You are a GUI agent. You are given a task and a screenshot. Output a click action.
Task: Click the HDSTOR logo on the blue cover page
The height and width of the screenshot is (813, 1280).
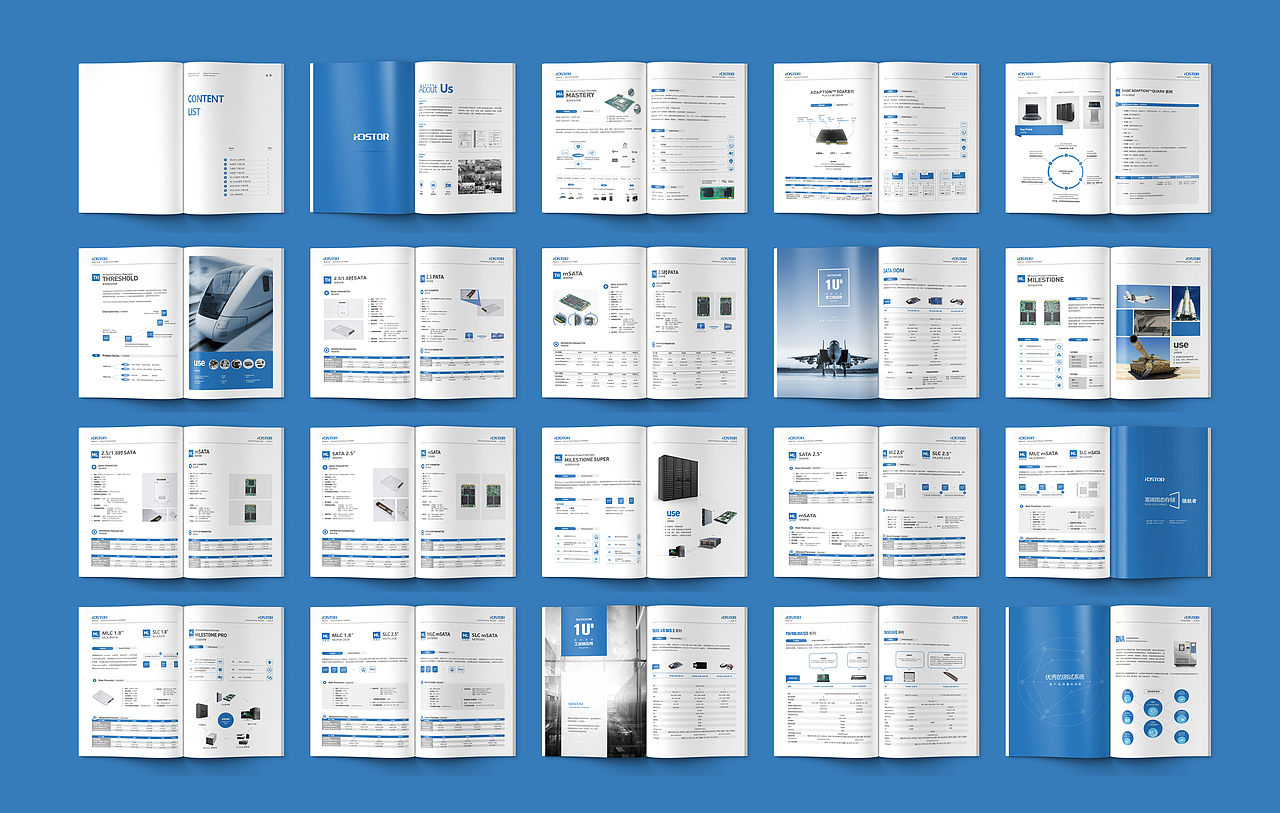(371, 136)
